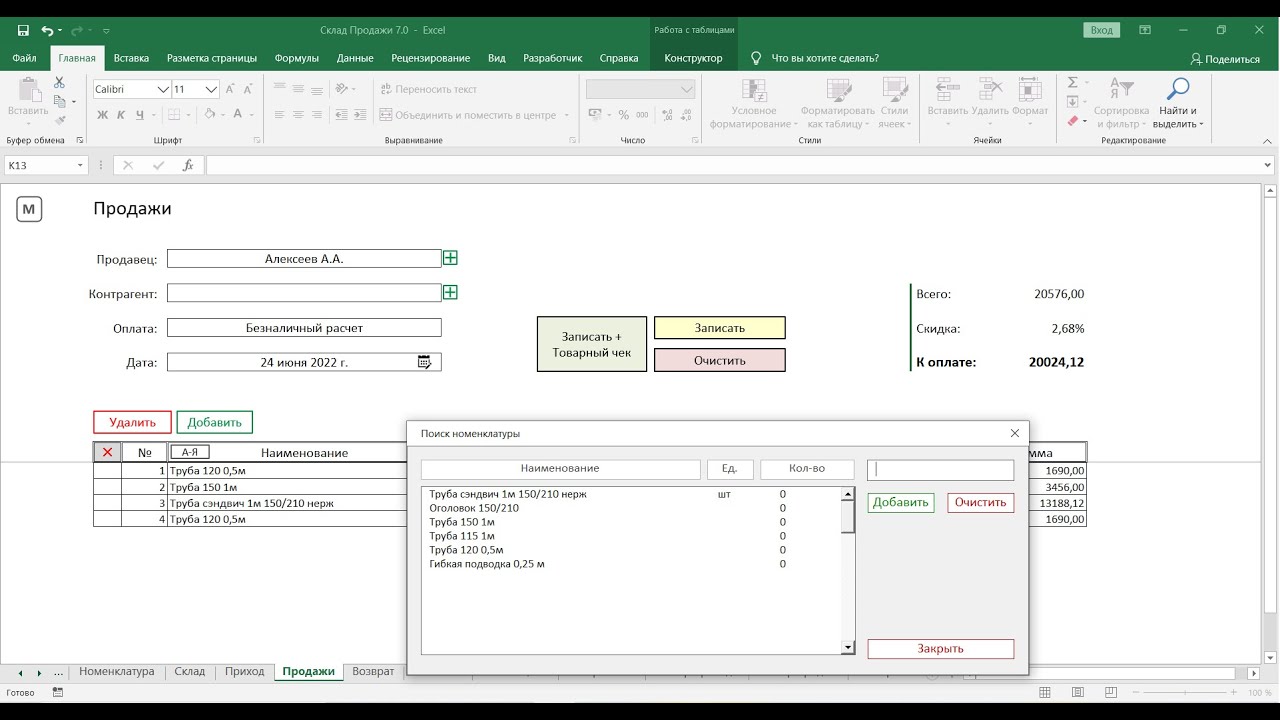This screenshot has width=1280, height=720.
Task: Click the green Добавить button above table
Action: click(215, 422)
